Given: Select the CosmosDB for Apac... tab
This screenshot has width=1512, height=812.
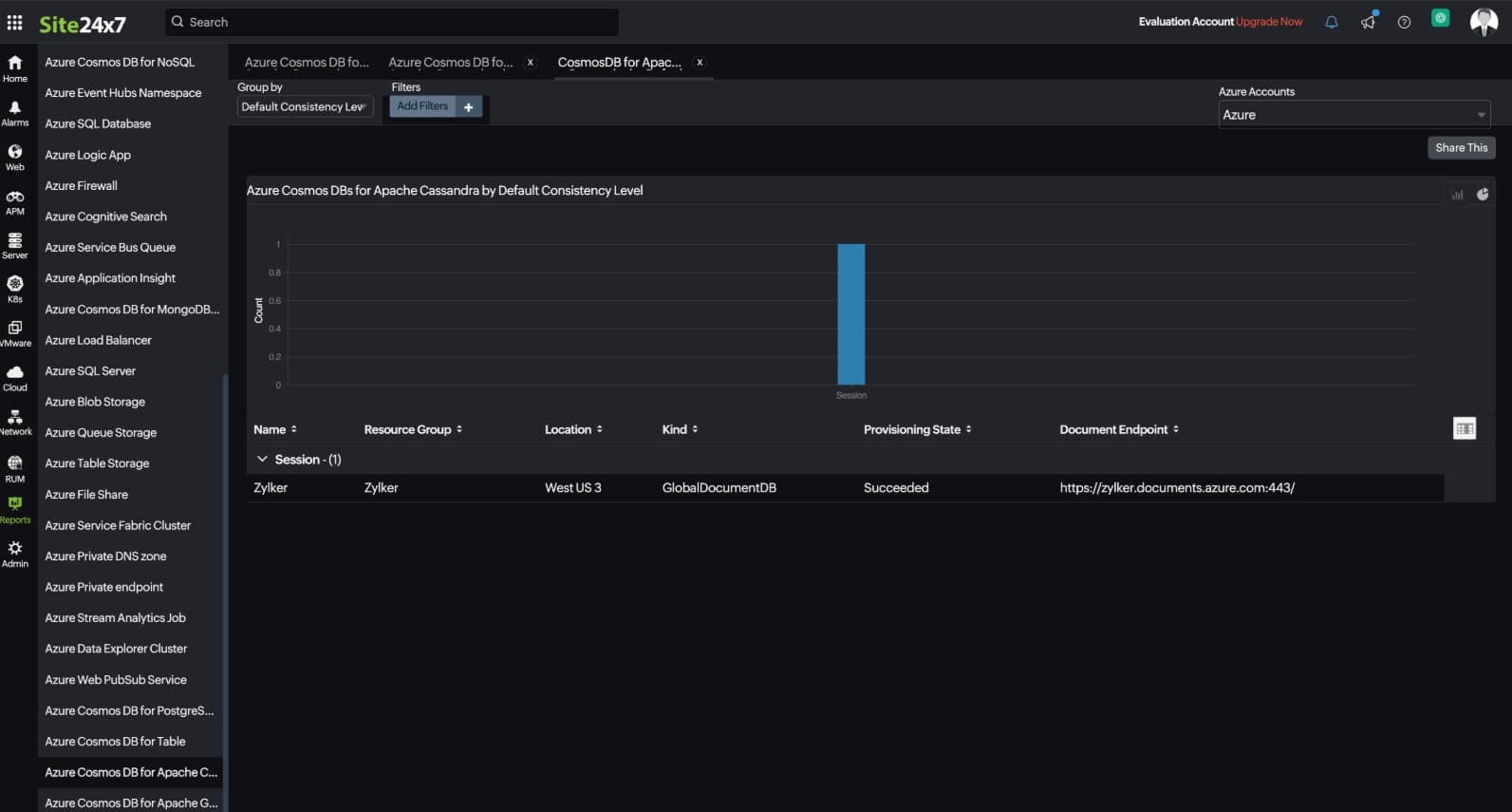Looking at the screenshot, I should [x=620, y=62].
